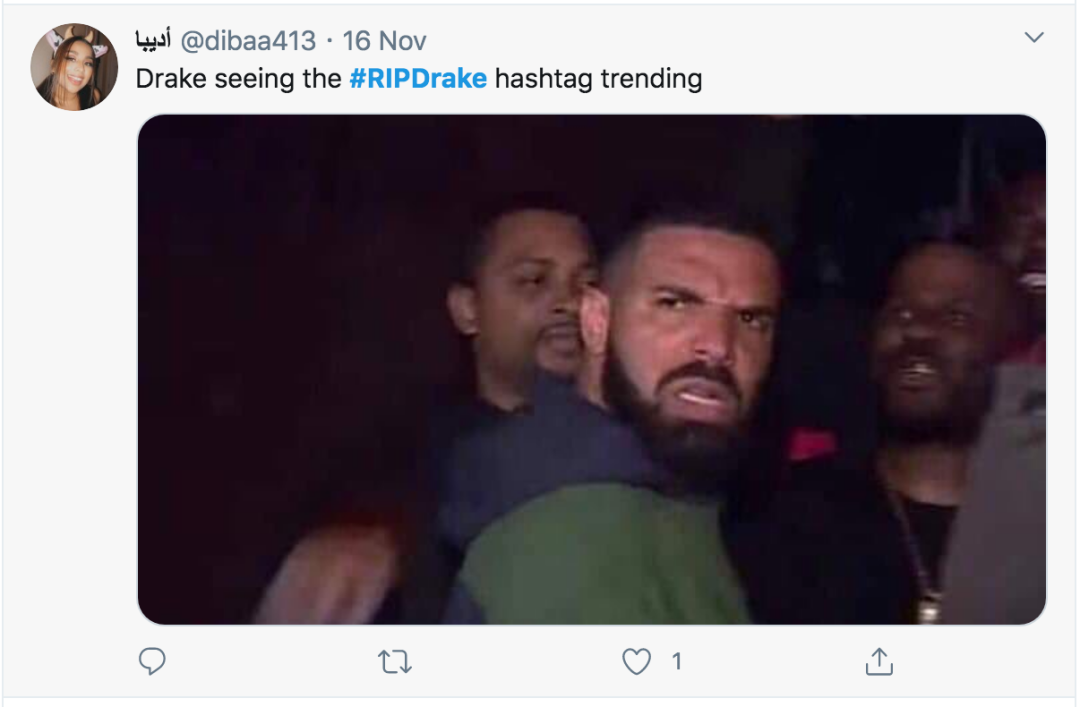Click the reply speech bubble icon

click(152, 661)
